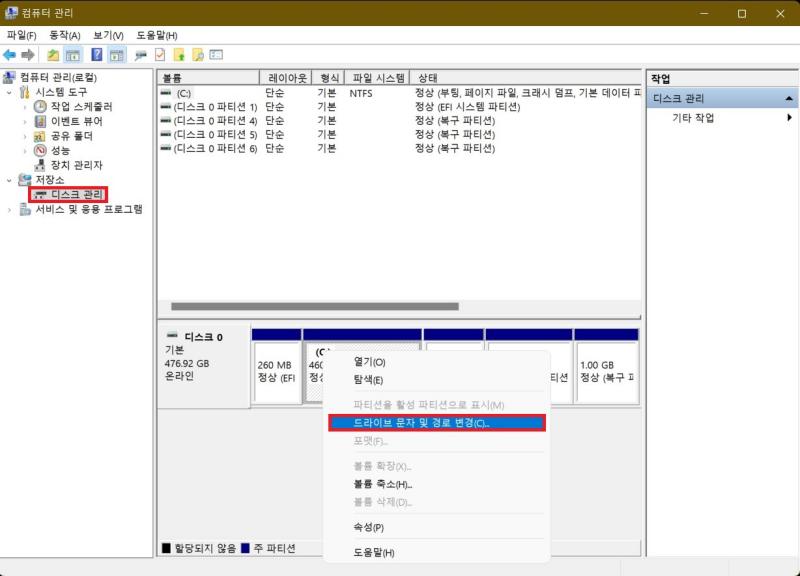800x576 pixels.
Task: Select the (C:) volume row
Action: (399, 93)
